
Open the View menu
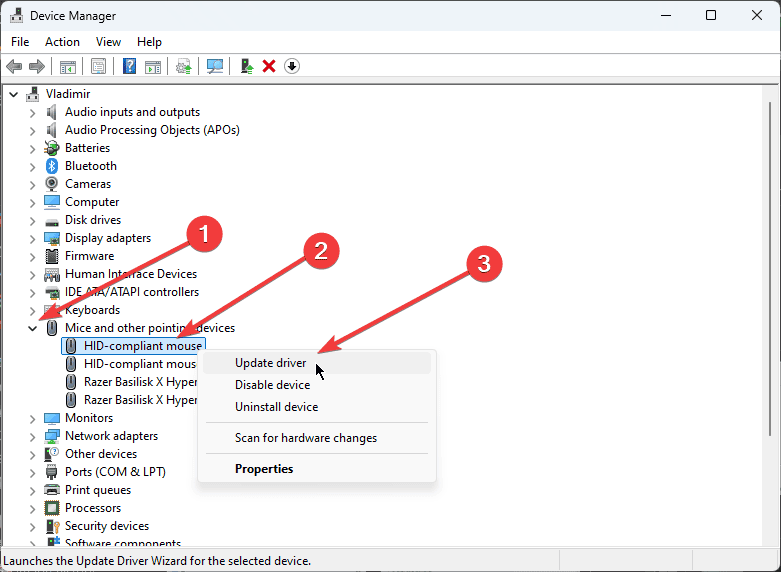(x=108, y=42)
